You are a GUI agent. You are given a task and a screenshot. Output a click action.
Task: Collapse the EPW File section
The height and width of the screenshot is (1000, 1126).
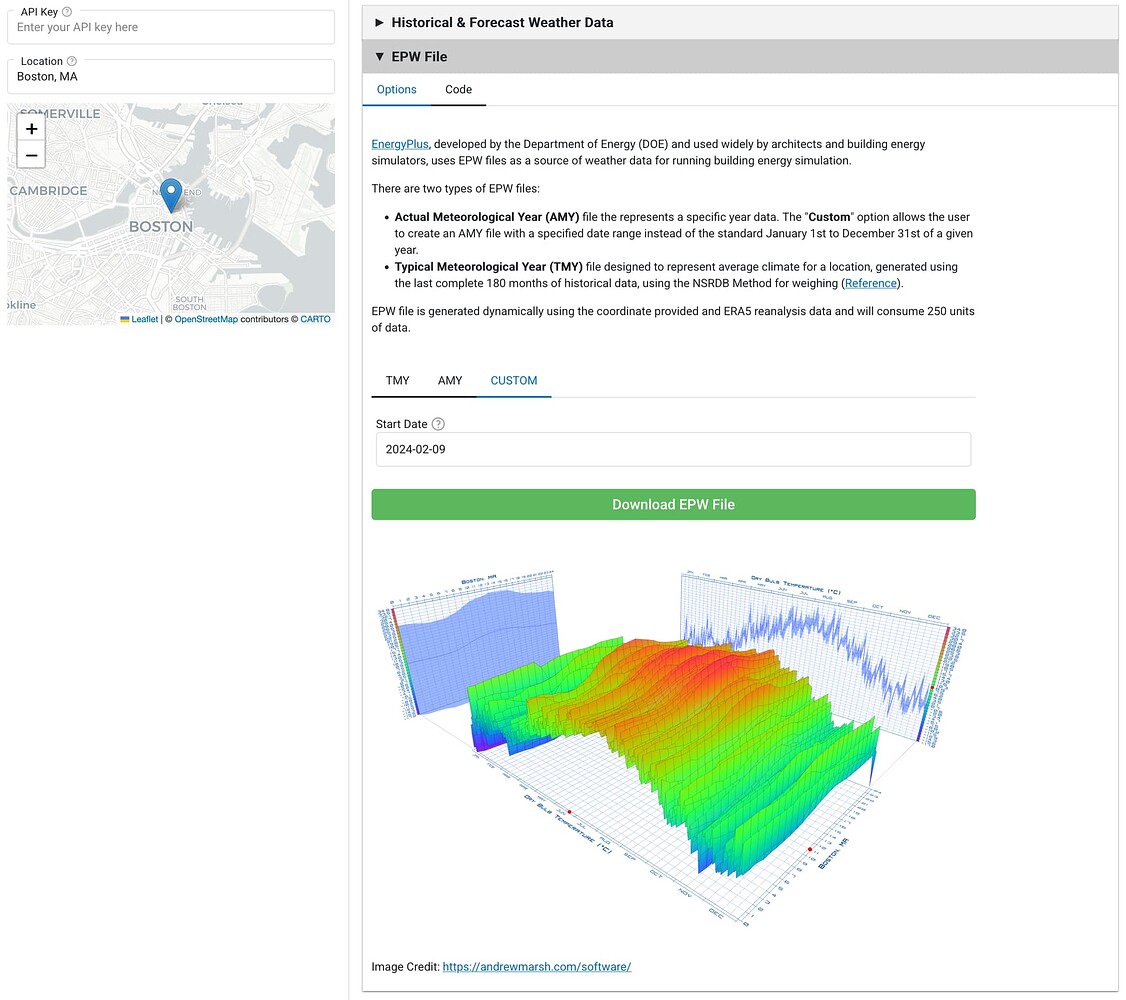click(x=419, y=57)
